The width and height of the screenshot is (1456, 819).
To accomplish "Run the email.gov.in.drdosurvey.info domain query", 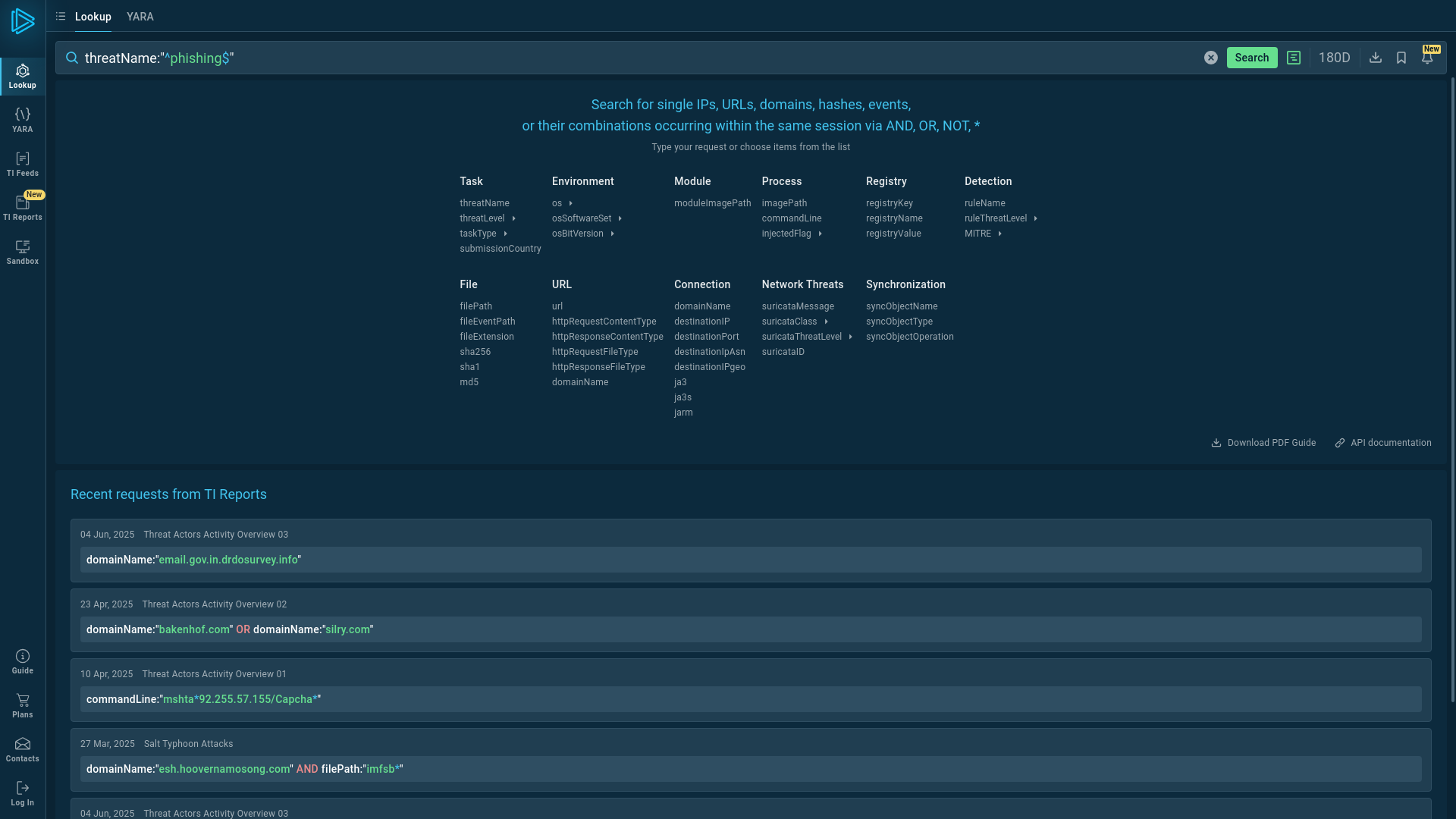I will pyautogui.click(x=751, y=560).
